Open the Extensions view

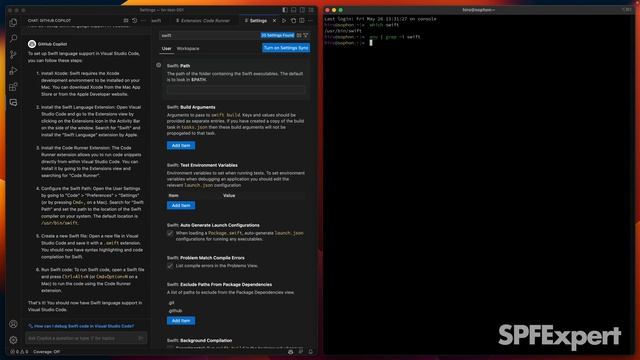point(13,87)
